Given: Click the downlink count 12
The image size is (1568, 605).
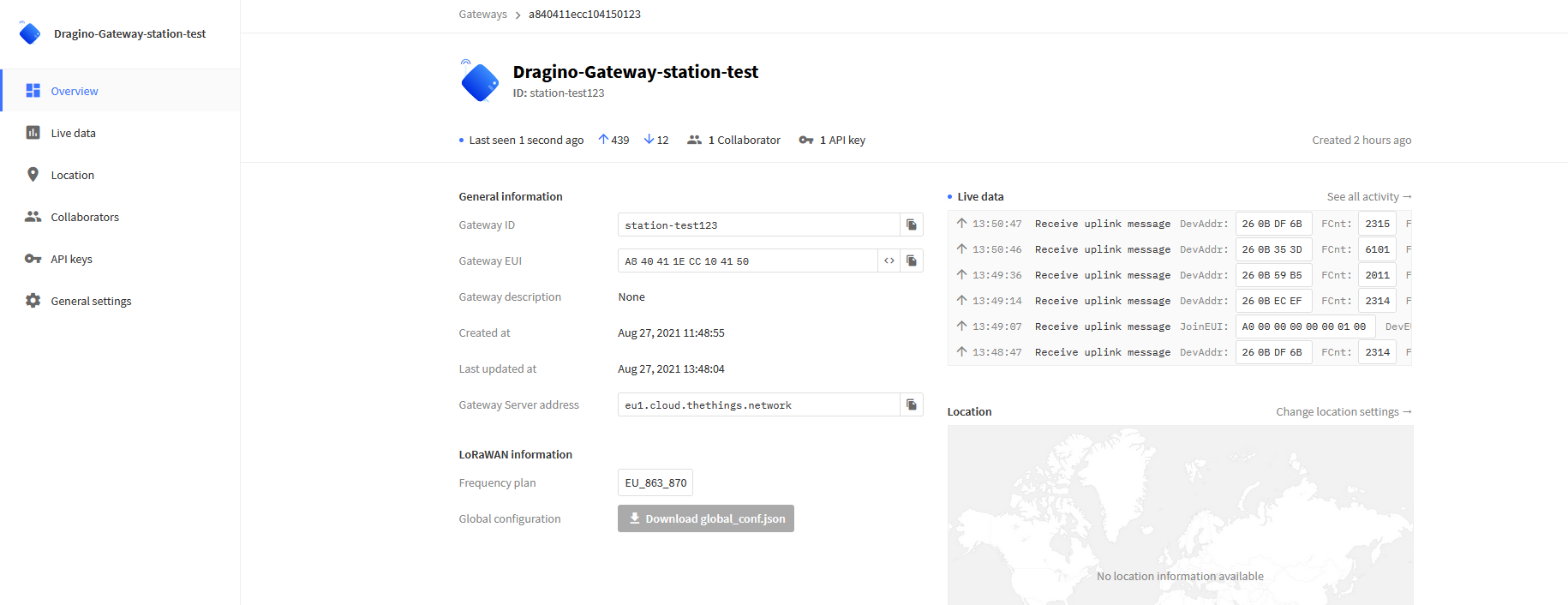Looking at the screenshot, I should click(x=656, y=140).
